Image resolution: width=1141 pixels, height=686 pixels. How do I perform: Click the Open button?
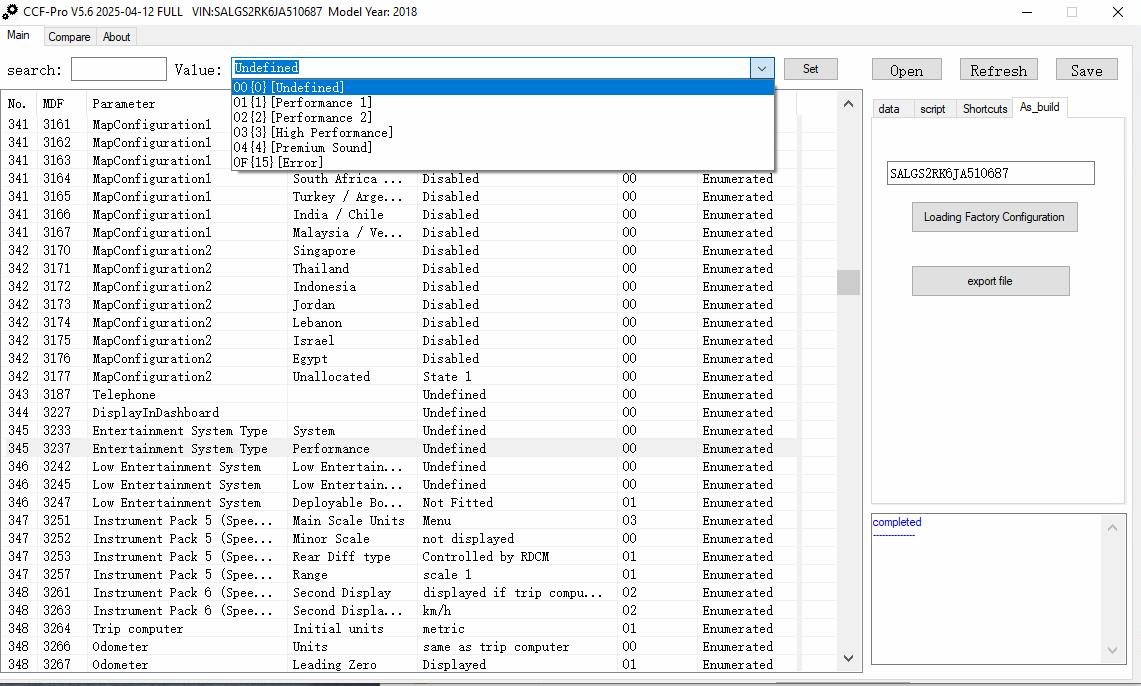pos(907,70)
